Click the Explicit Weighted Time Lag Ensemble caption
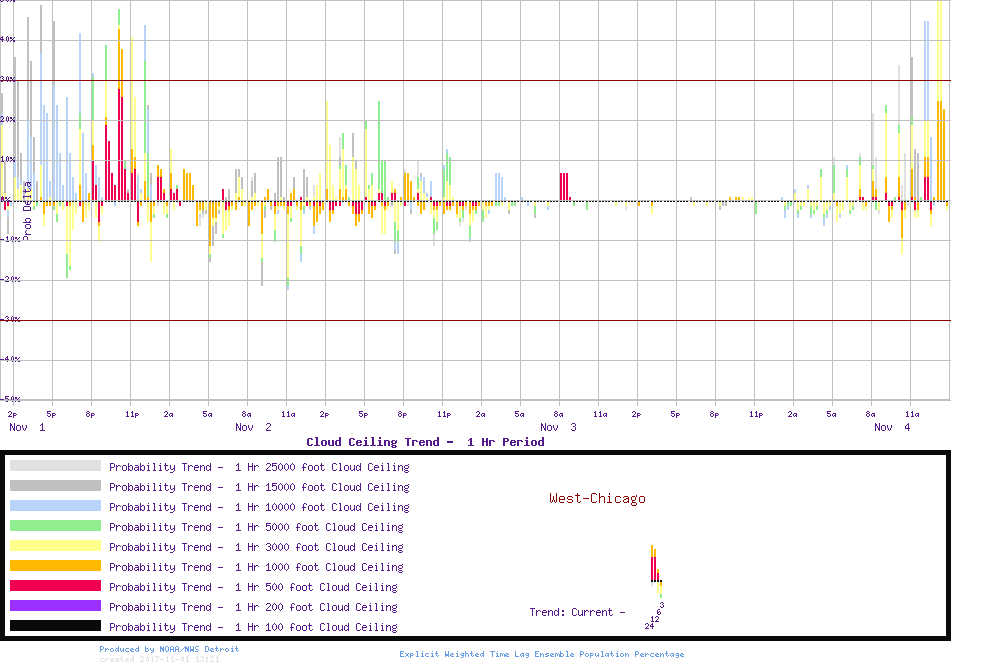This screenshot has height=670, width=1000. 541,654
